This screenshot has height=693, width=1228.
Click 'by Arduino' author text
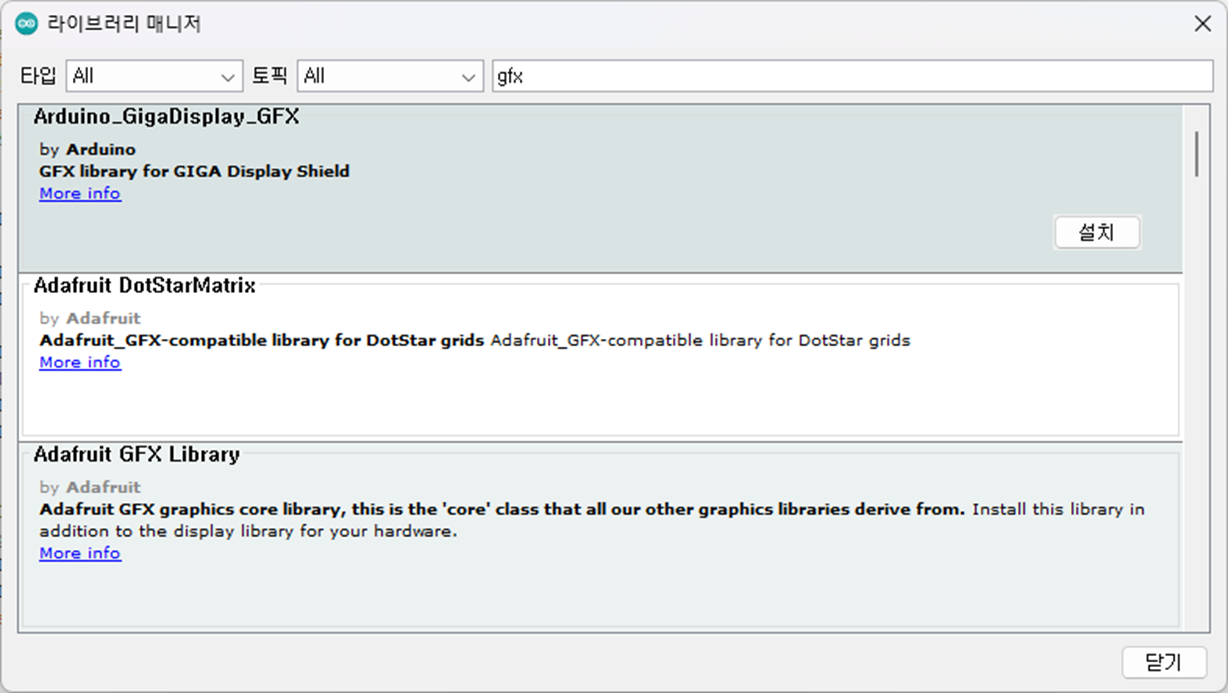coord(88,149)
